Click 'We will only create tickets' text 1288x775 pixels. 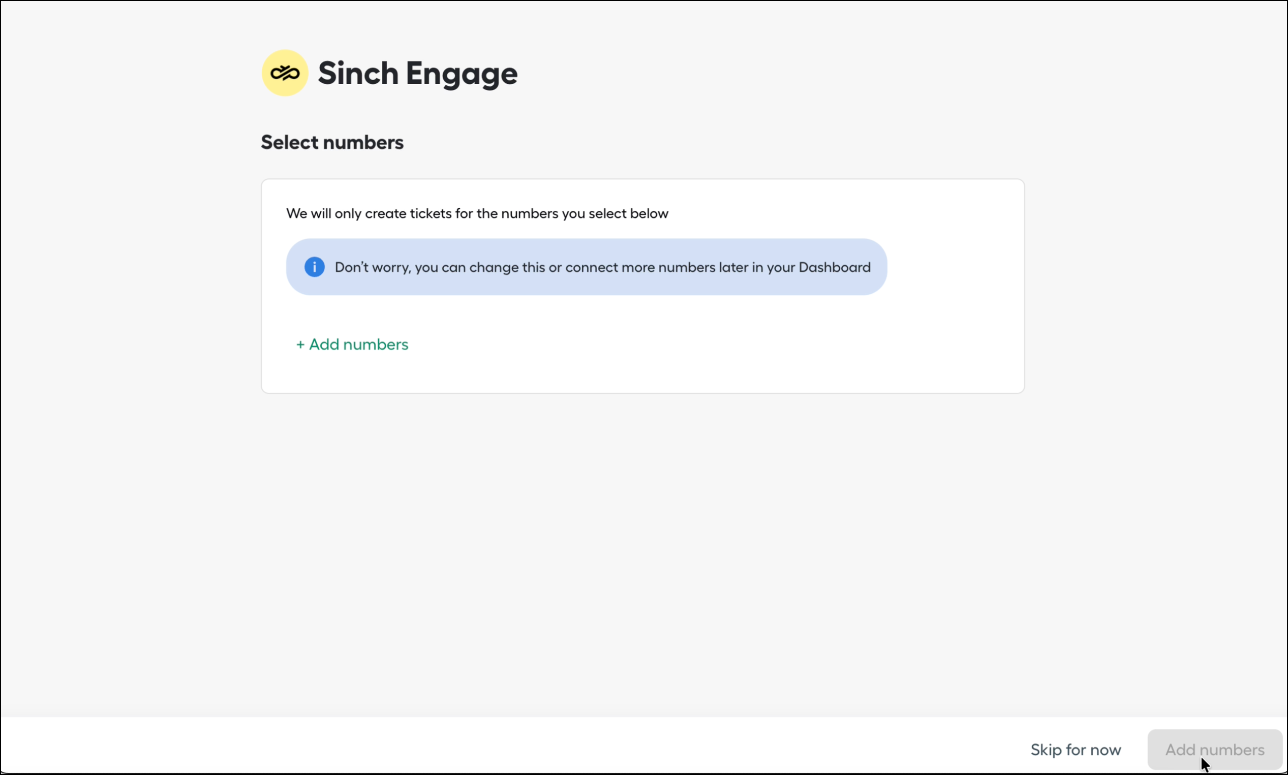(x=477, y=213)
